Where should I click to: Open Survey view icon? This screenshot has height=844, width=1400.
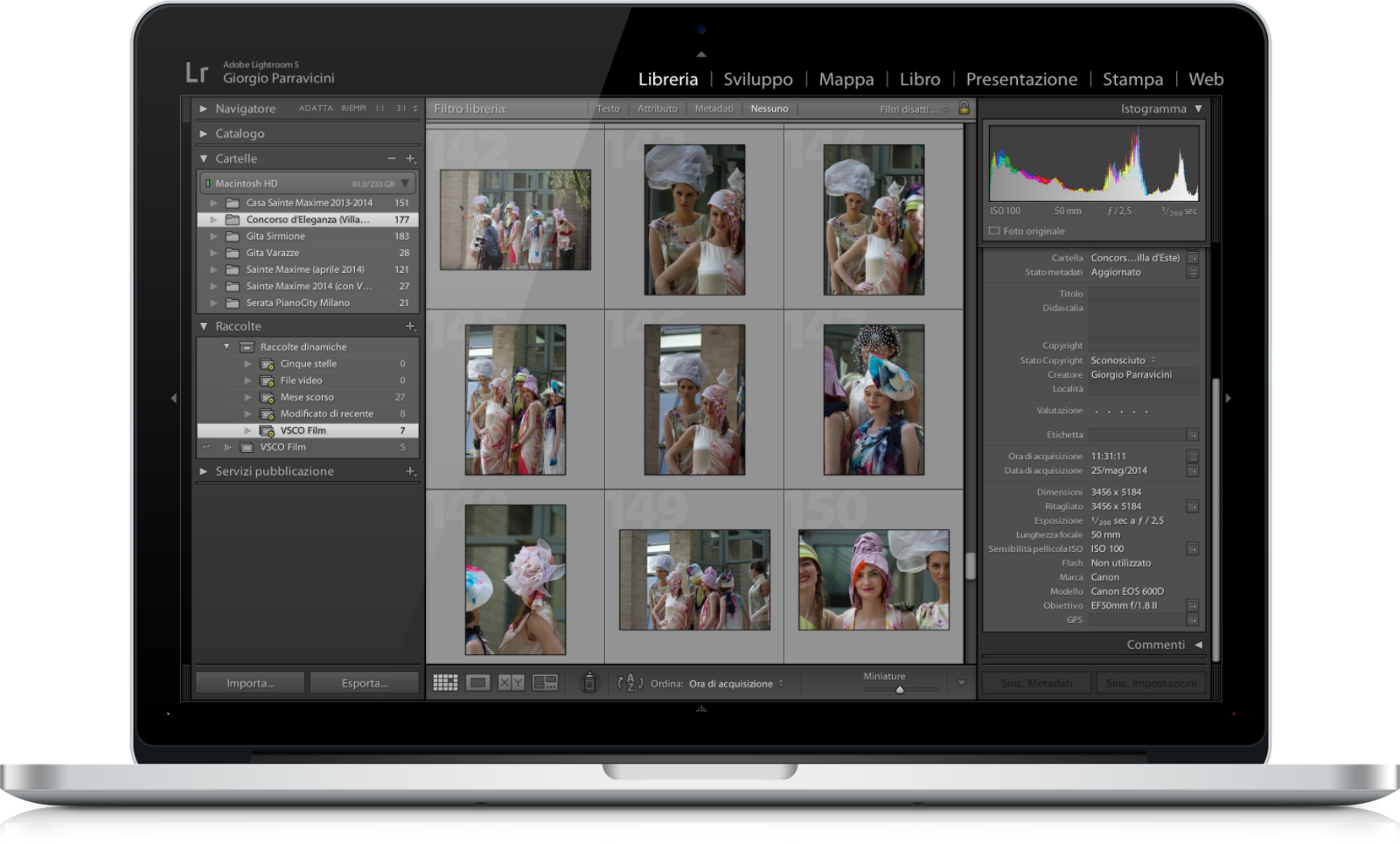pyautogui.click(x=546, y=683)
